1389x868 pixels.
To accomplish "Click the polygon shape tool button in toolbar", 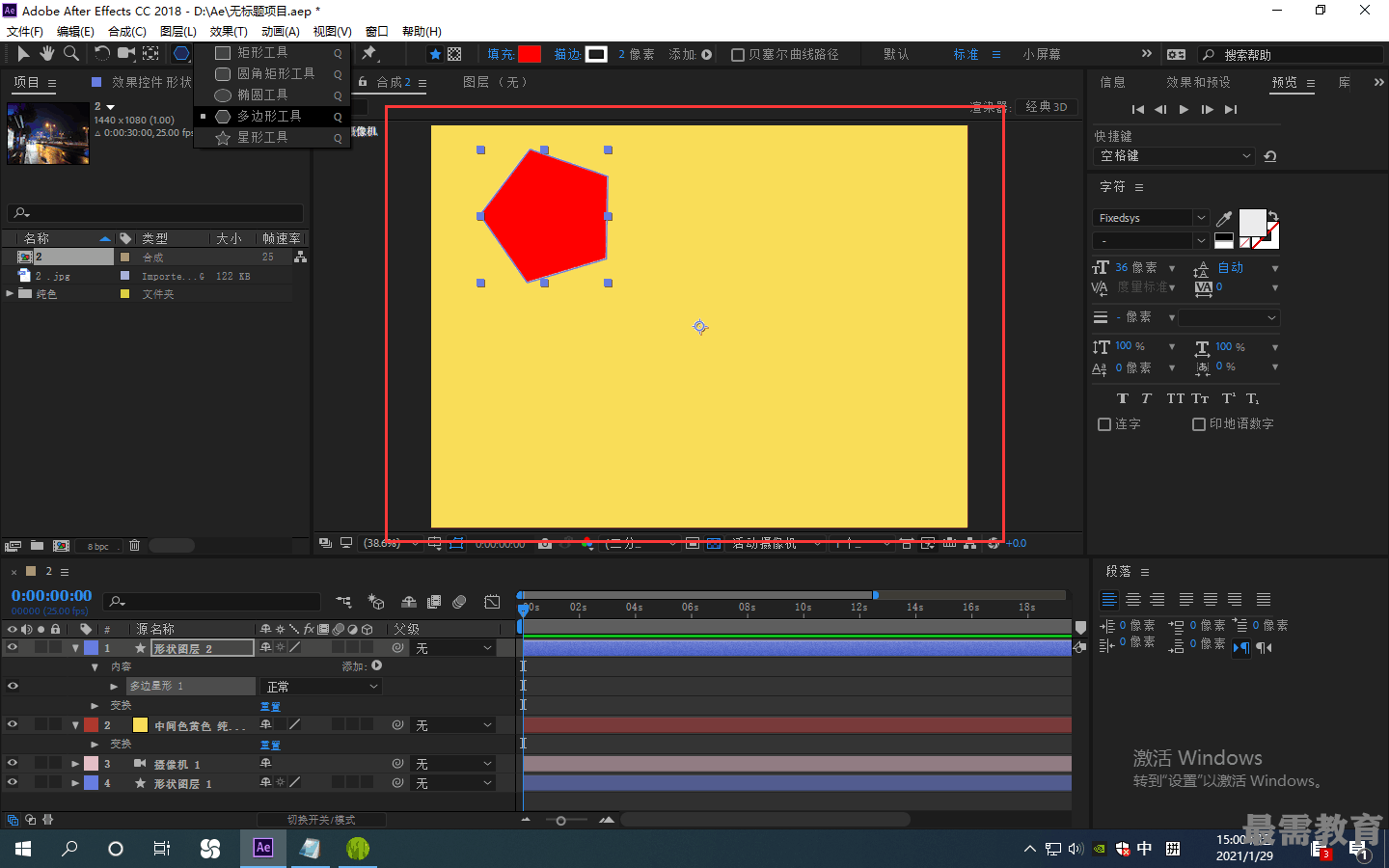I will [181, 54].
